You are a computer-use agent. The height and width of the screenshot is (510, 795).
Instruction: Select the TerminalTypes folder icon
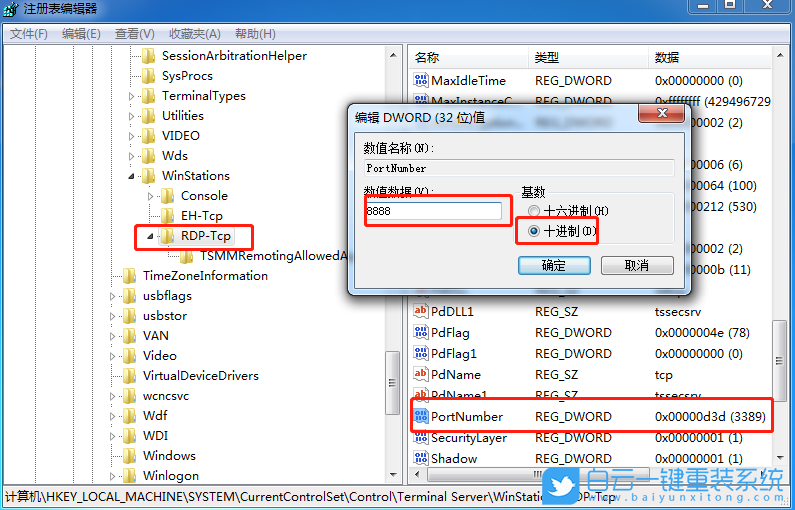[x=149, y=96]
